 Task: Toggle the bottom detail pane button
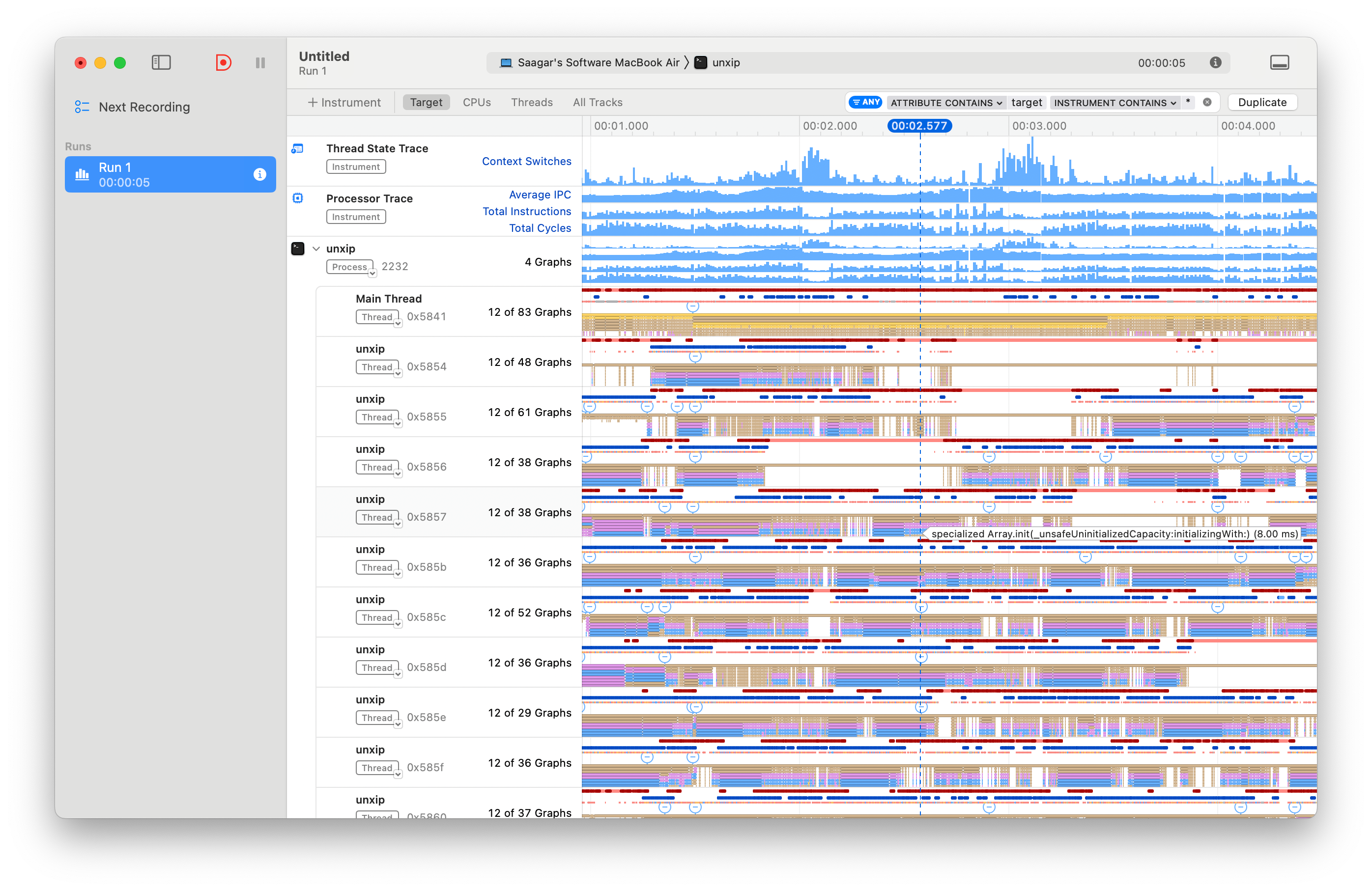click(1279, 62)
